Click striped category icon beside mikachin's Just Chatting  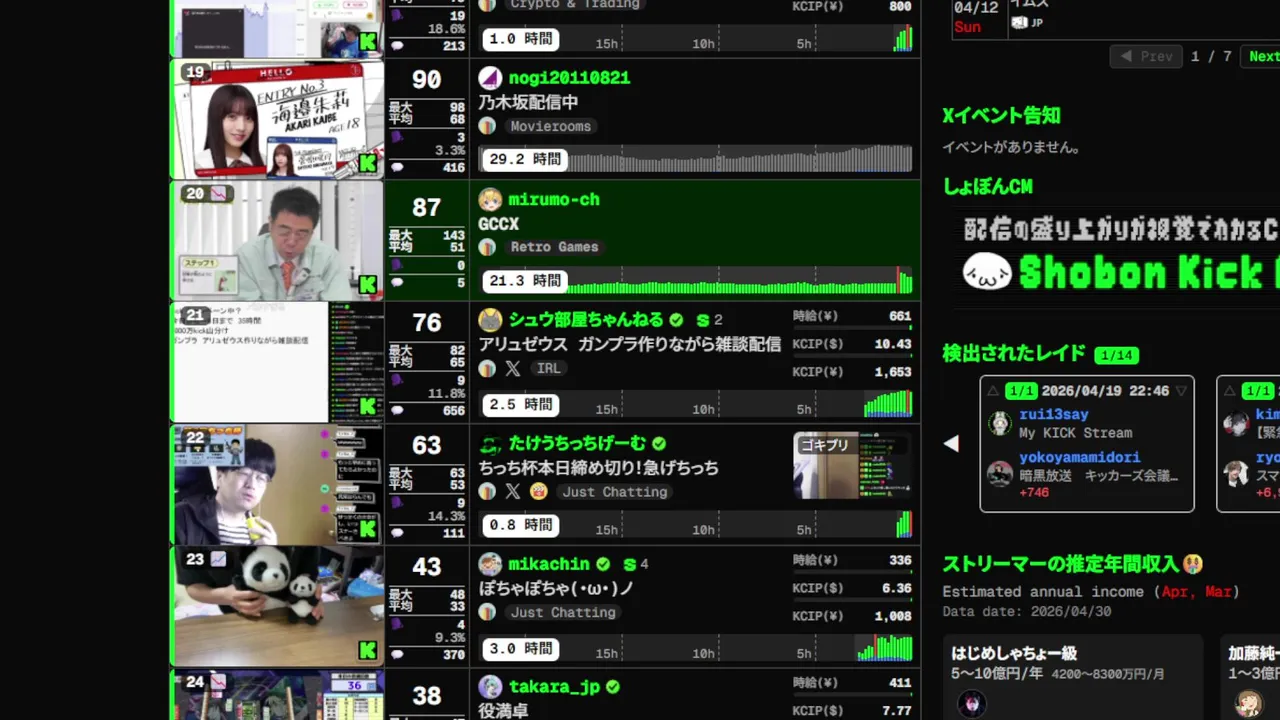pyautogui.click(x=487, y=613)
